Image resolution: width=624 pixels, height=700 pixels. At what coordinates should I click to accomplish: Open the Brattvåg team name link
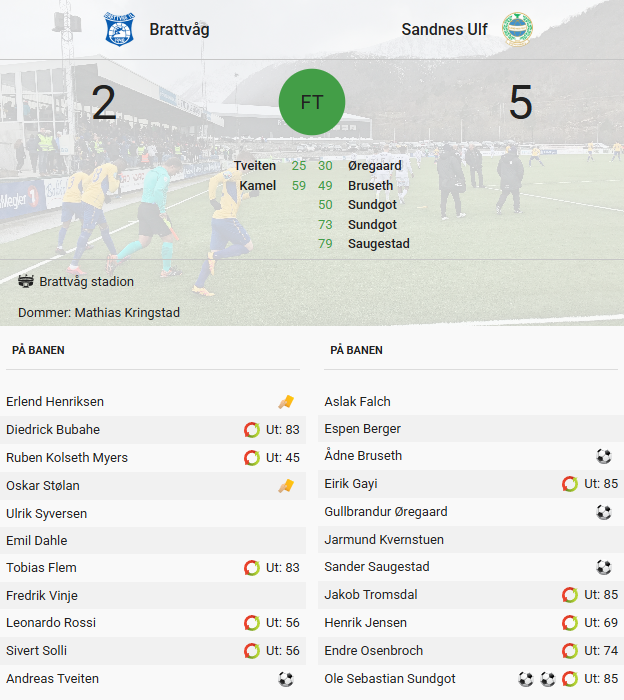pos(179,29)
